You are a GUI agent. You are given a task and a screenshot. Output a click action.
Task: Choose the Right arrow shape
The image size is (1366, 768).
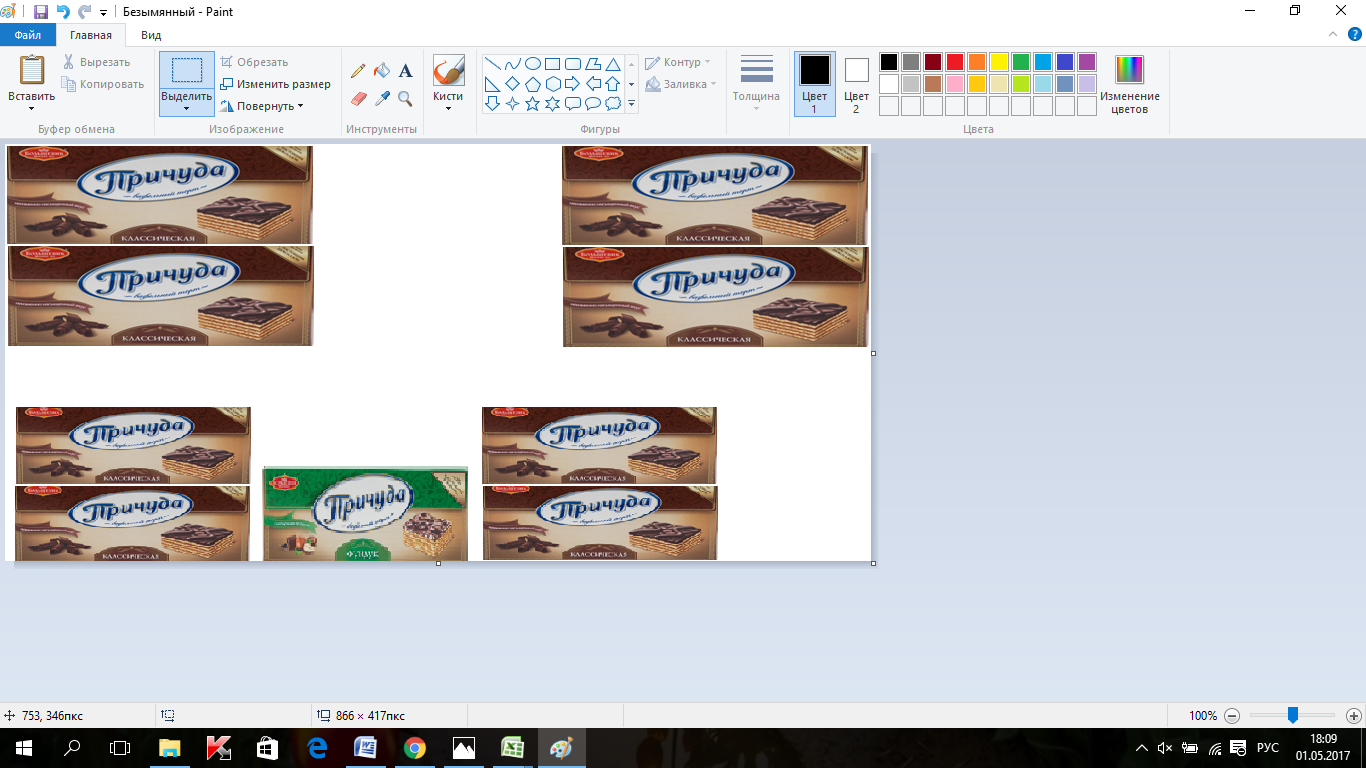pyautogui.click(x=573, y=84)
